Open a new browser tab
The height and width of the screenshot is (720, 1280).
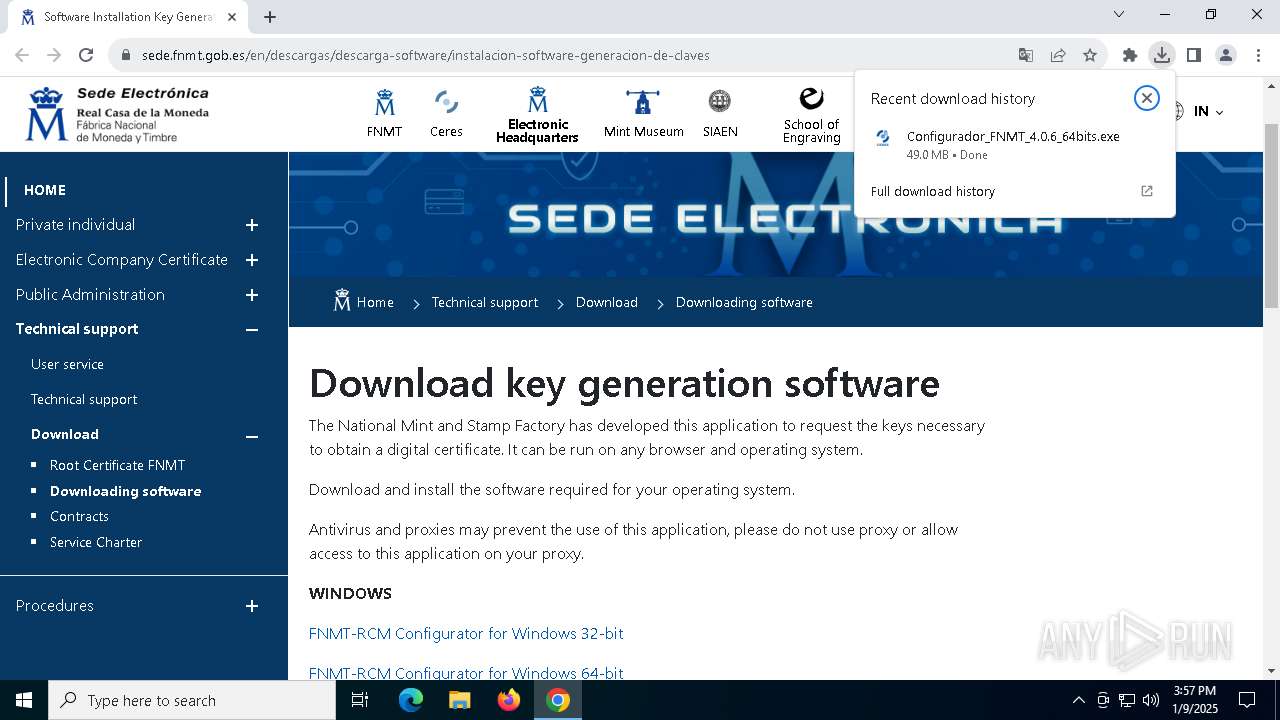pos(270,17)
